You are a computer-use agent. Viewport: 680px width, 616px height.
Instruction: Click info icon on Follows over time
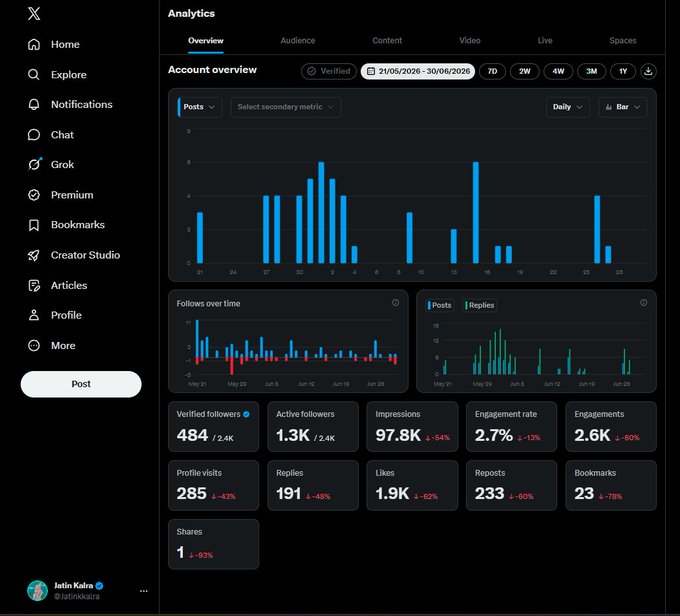(396, 302)
